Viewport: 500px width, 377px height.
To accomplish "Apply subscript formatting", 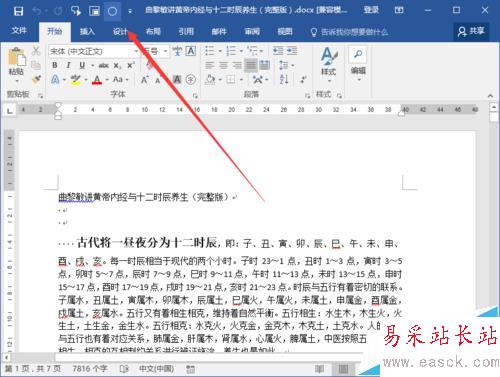I will click(117, 65).
